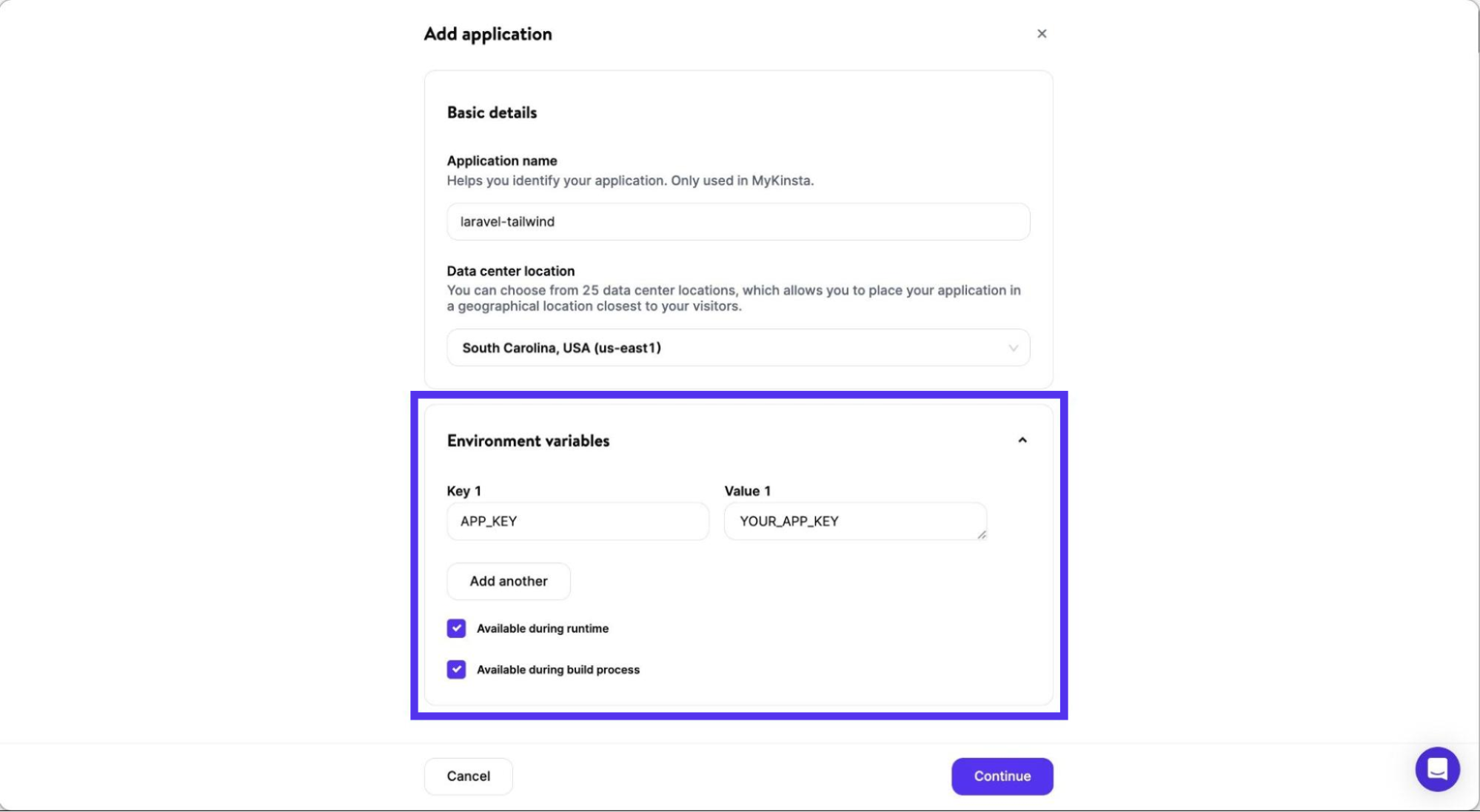Click the collapse arrow for Environment variables
The image size is (1480, 812).
coord(1022,440)
